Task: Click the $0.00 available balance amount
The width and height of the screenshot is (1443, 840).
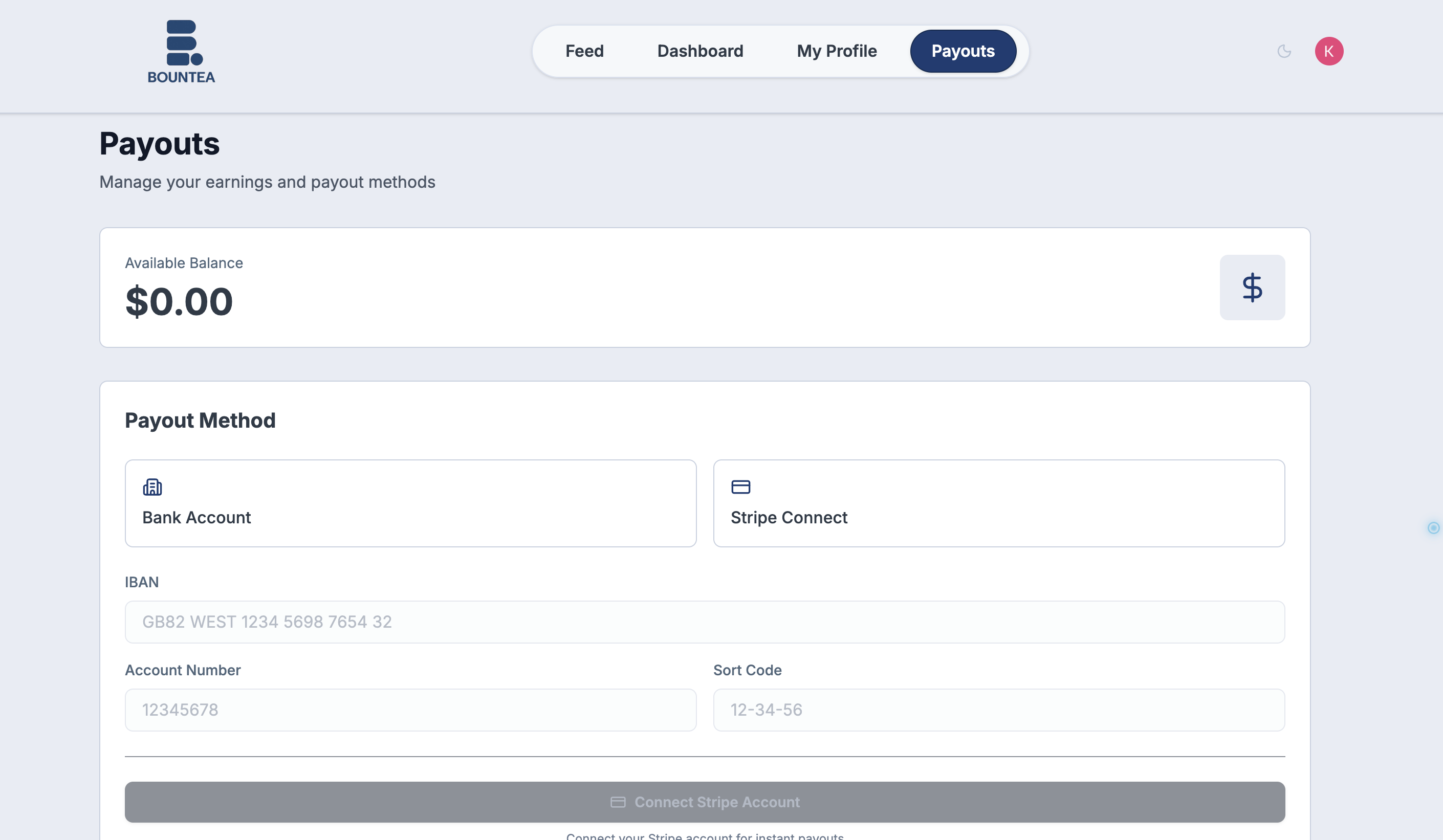Action: [x=179, y=301]
